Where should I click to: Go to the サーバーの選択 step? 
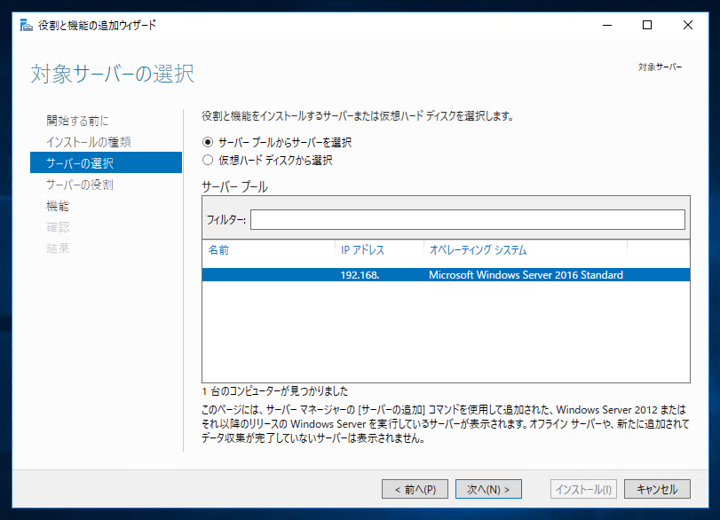tap(106, 163)
